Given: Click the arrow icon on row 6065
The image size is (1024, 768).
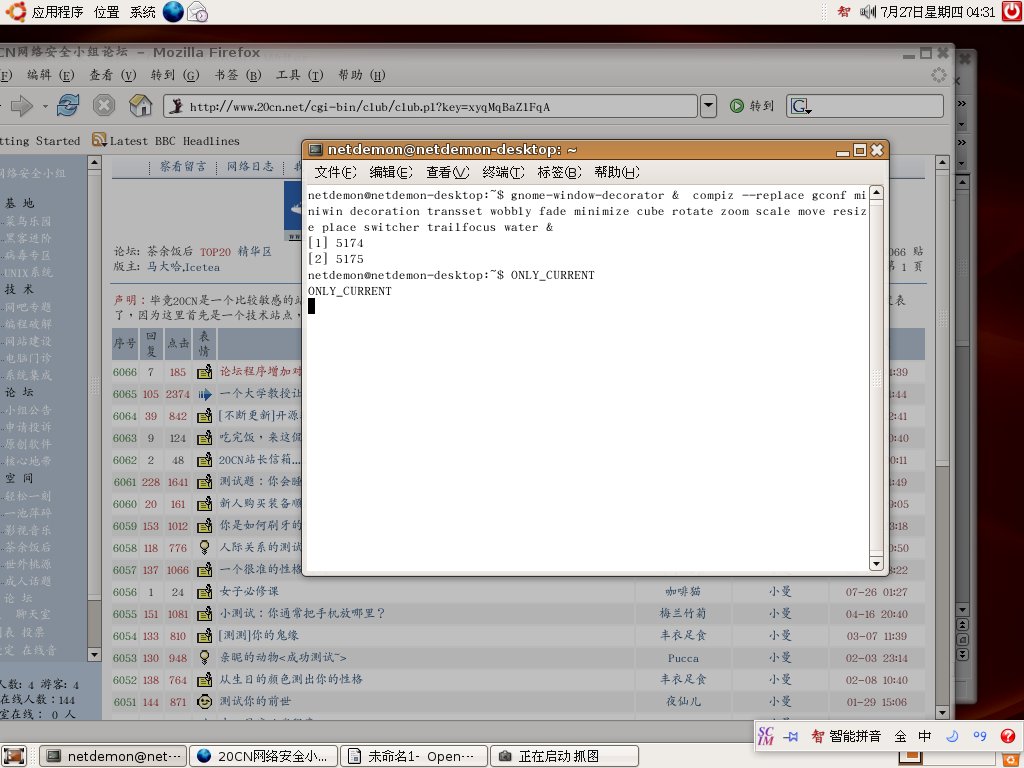Looking at the screenshot, I should pyautogui.click(x=204, y=394).
